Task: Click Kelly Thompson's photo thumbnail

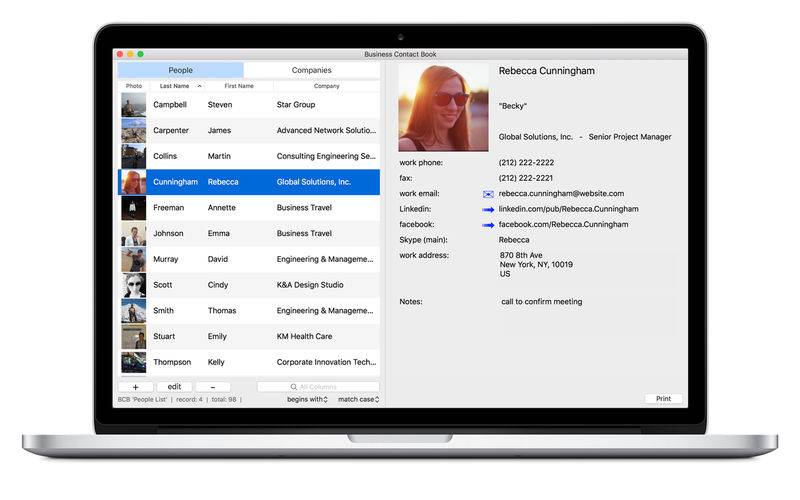Action: (x=134, y=362)
